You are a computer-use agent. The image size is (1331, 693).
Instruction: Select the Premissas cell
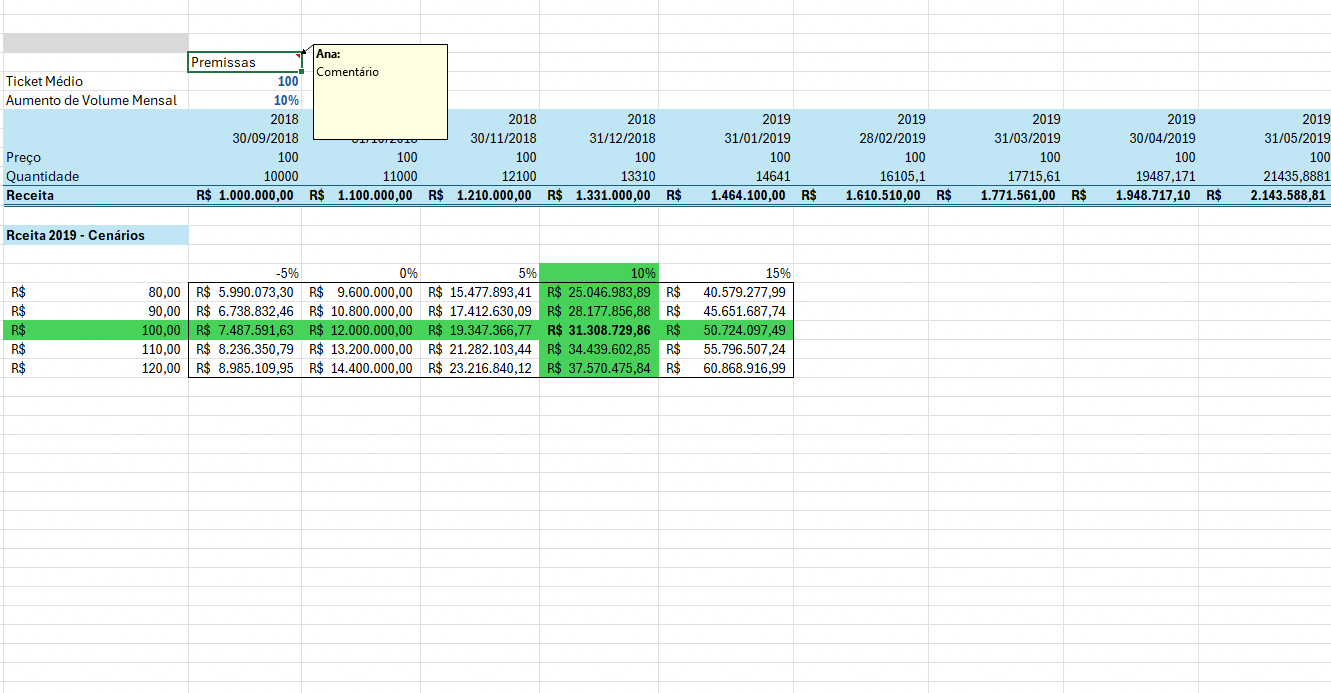(x=245, y=62)
